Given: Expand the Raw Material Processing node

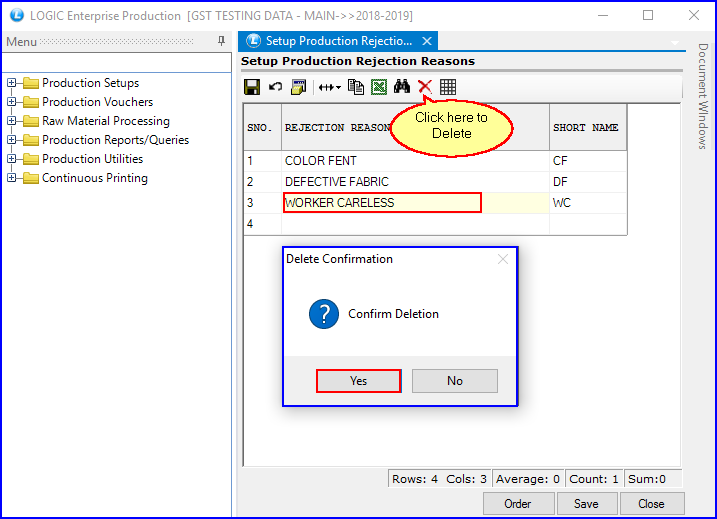Looking at the screenshot, I should pyautogui.click(x=12, y=121).
